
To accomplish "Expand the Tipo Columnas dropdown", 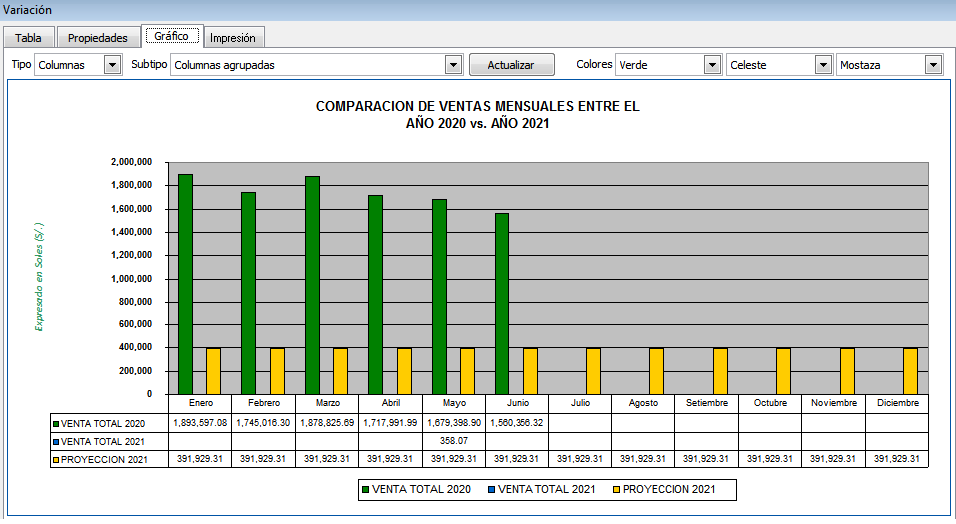I will (x=112, y=65).
